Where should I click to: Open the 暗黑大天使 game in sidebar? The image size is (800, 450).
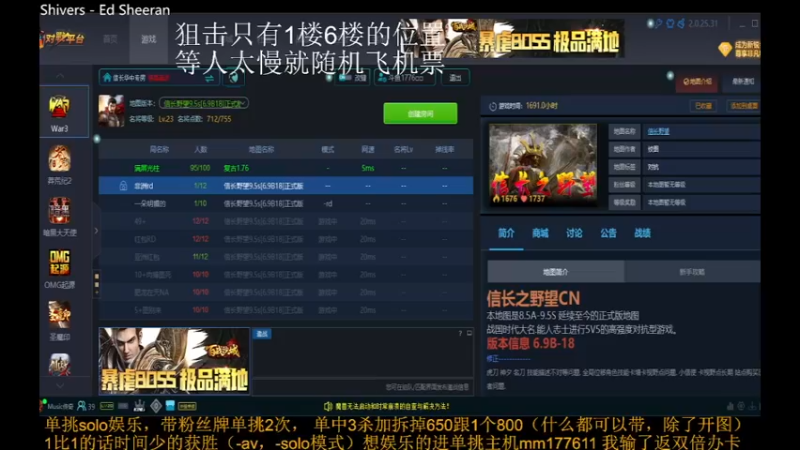coord(59,211)
